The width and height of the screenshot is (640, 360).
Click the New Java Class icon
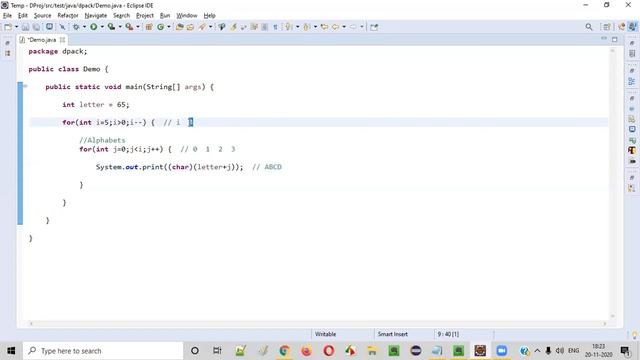pyautogui.click(x=160, y=27)
